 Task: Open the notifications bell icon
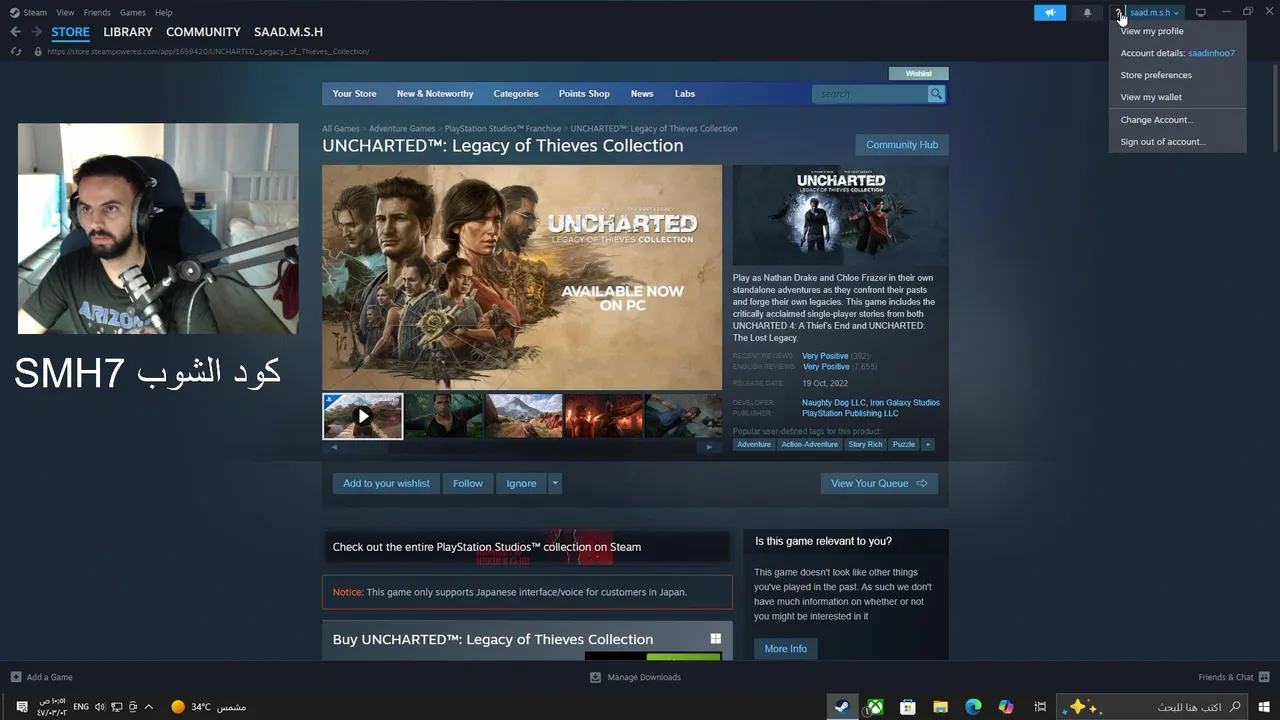coord(1087,12)
